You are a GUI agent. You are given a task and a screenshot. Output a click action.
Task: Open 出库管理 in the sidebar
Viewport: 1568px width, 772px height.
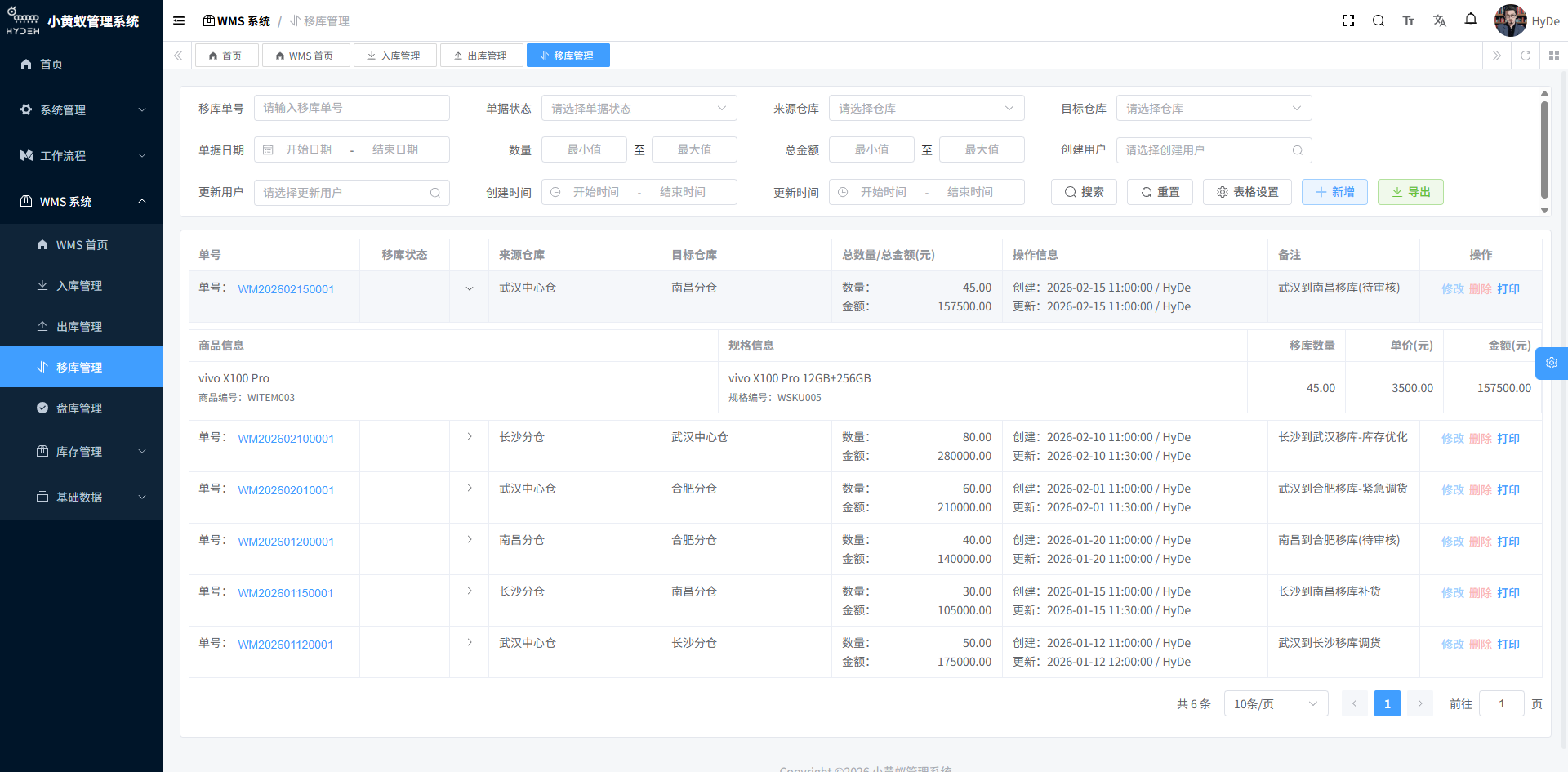click(x=82, y=326)
